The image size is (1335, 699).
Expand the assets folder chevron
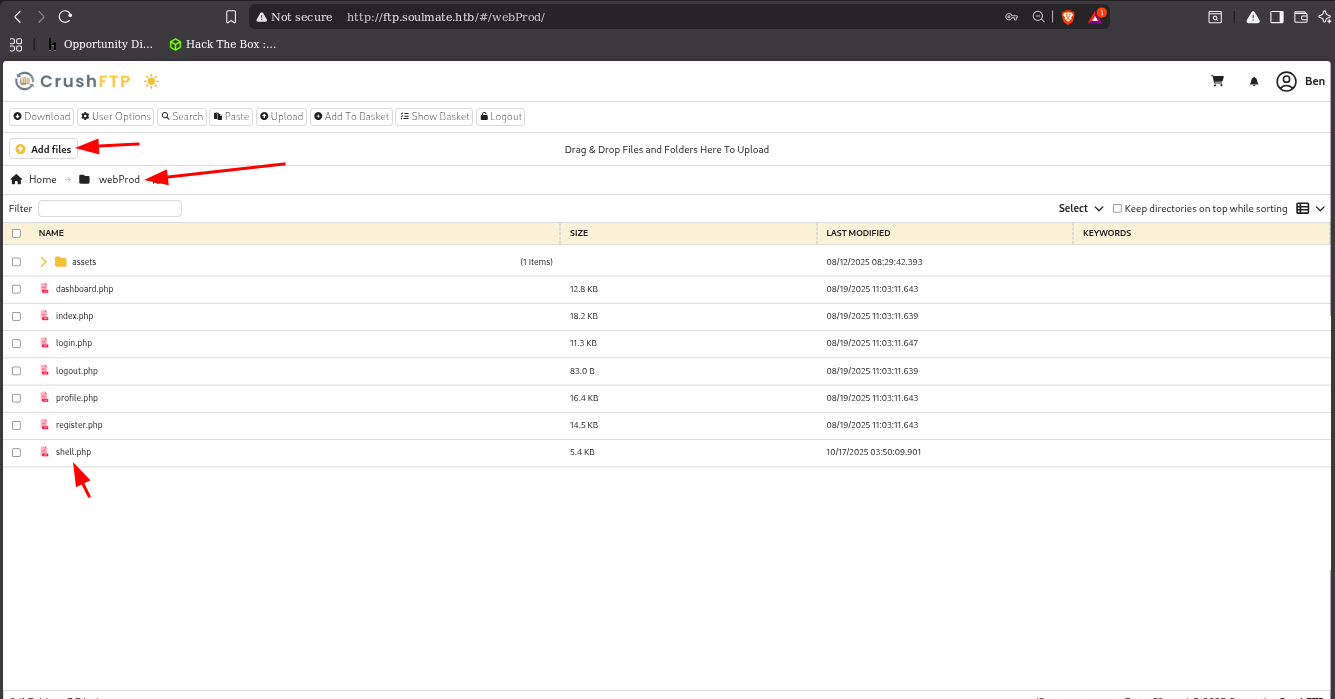click(43, 262)
